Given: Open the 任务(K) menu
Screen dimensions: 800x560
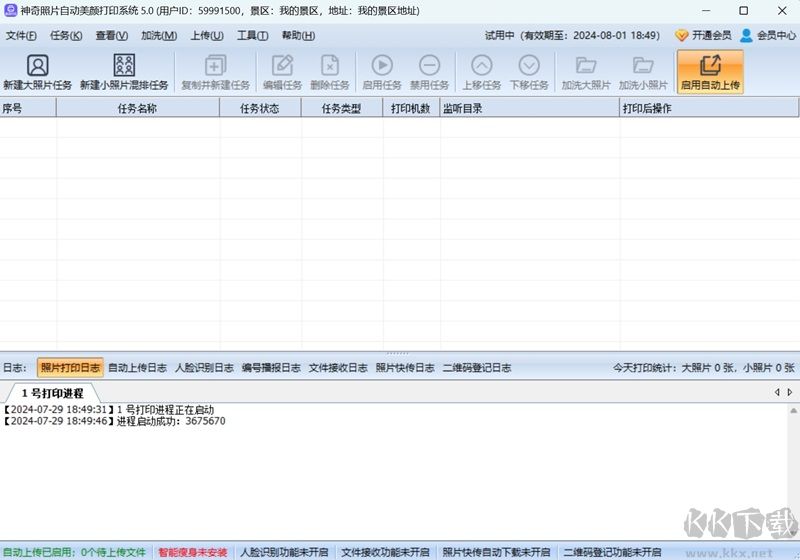Looking at the screenshot, I should click(66, 36).
